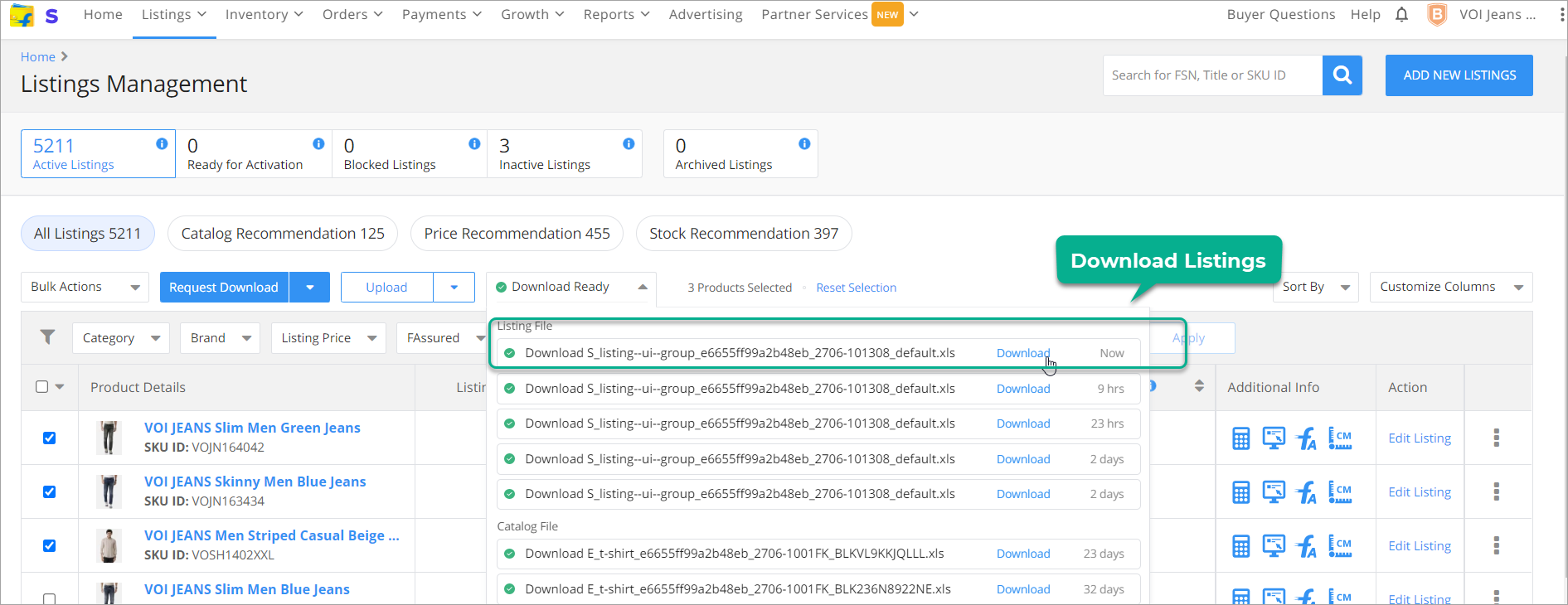Open thumbnail of Men Striped Casual Beige shirt
The image size is (1568, 605).
click(109, 545)
